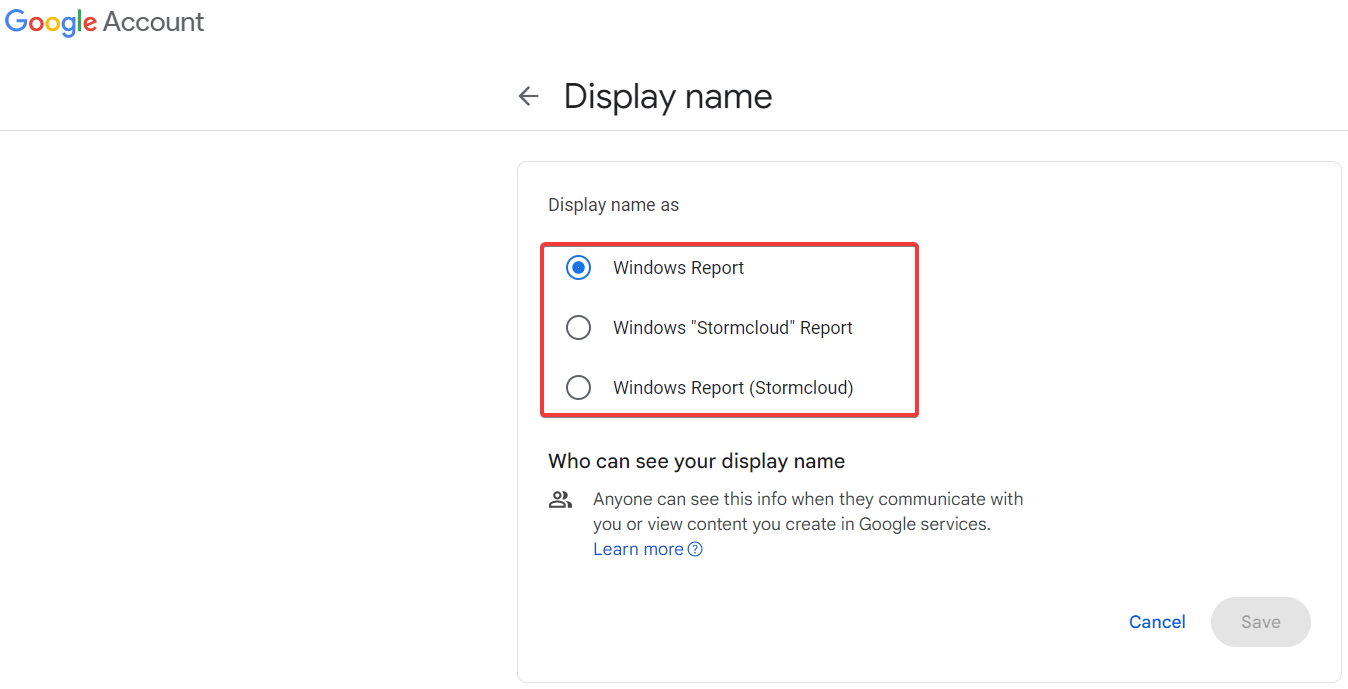Click the "Anyone can see this info" description
This screenshot has width=1348, height=689.
coord(807,511)
